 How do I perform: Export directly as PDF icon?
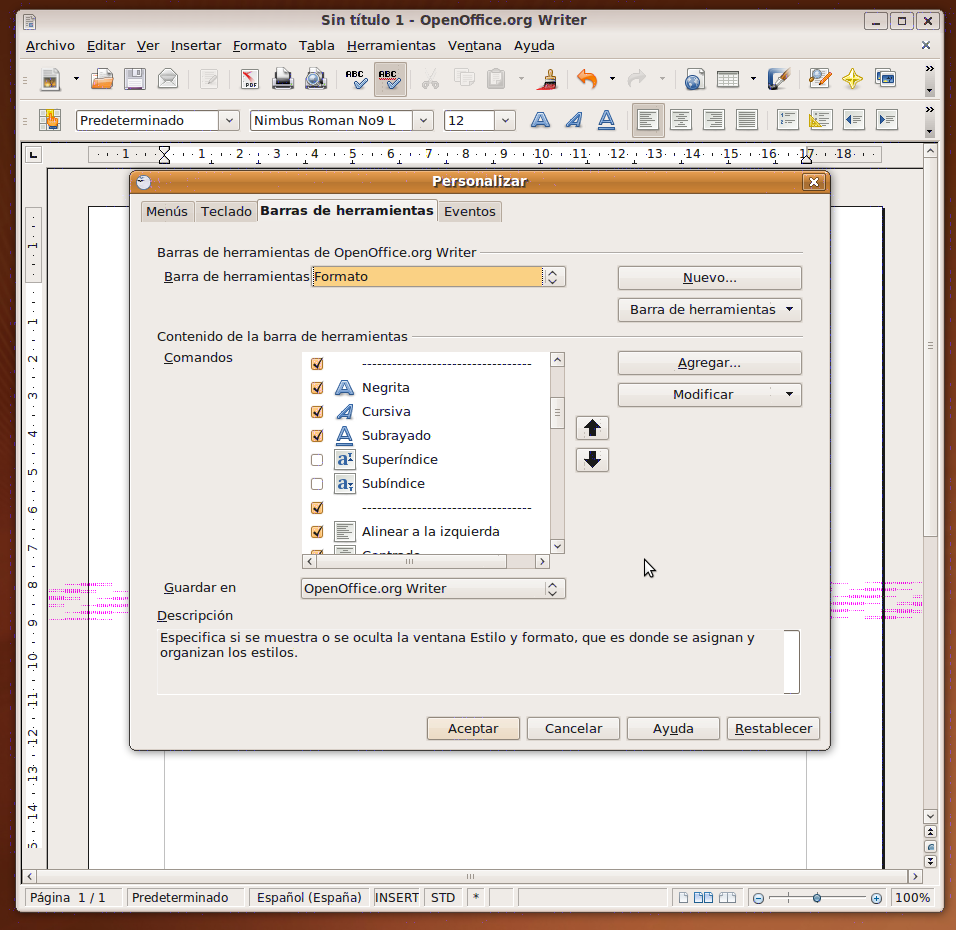coord(249,79)
